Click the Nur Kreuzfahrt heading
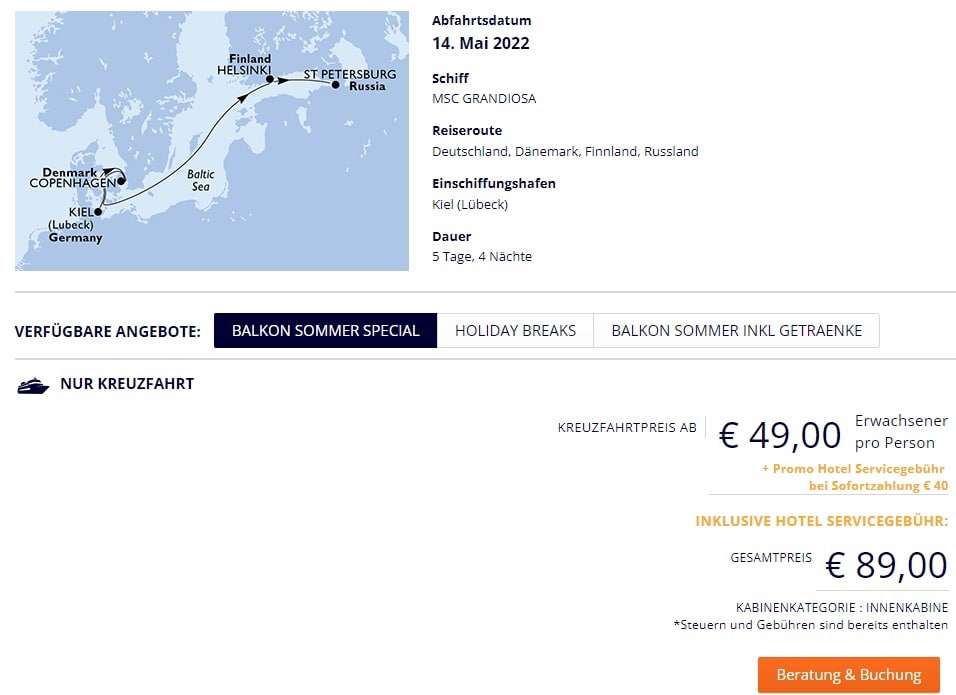956x695 pixels. tap(127, 384)
